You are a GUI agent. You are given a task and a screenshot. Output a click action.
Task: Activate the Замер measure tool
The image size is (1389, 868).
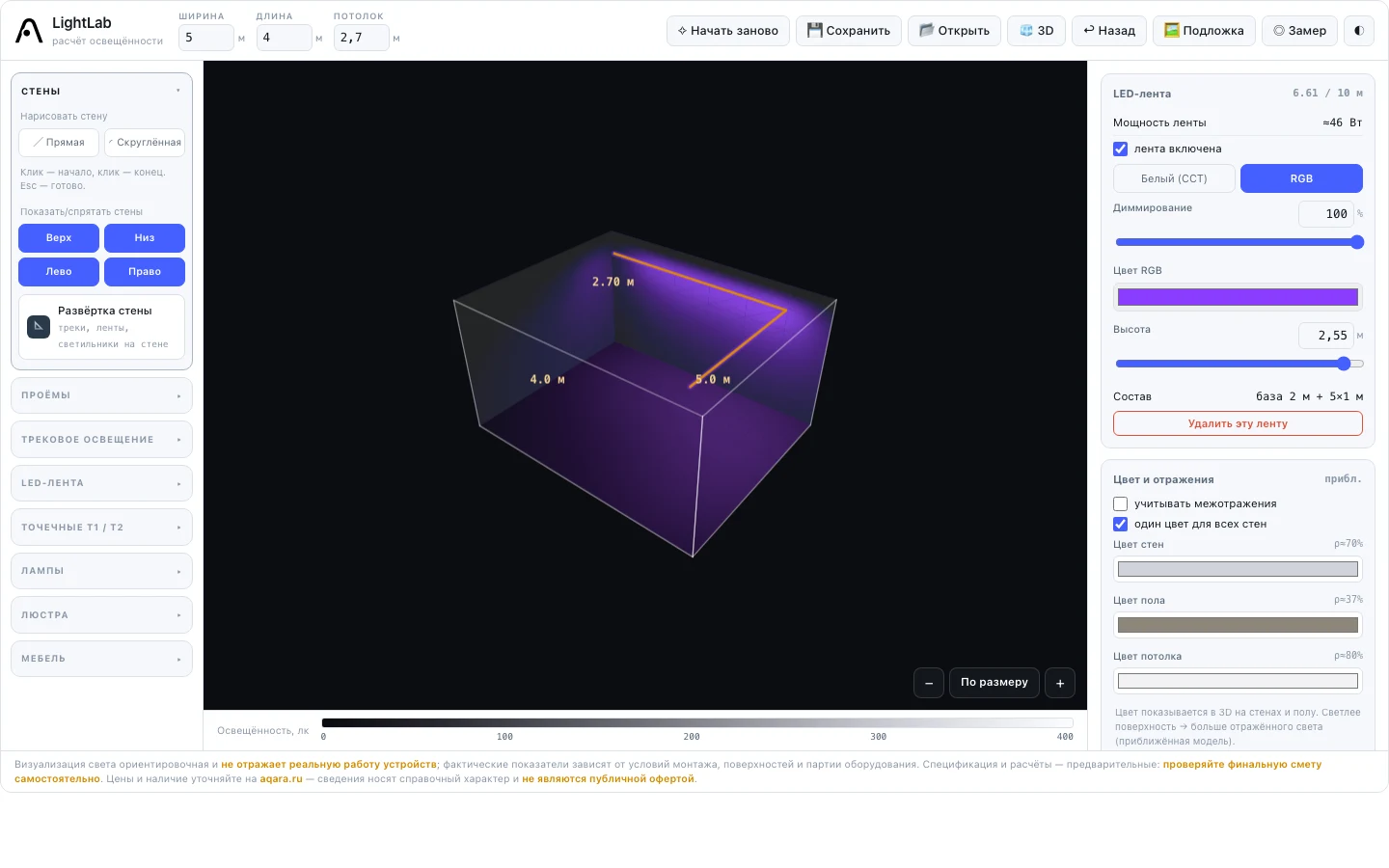1299,31
